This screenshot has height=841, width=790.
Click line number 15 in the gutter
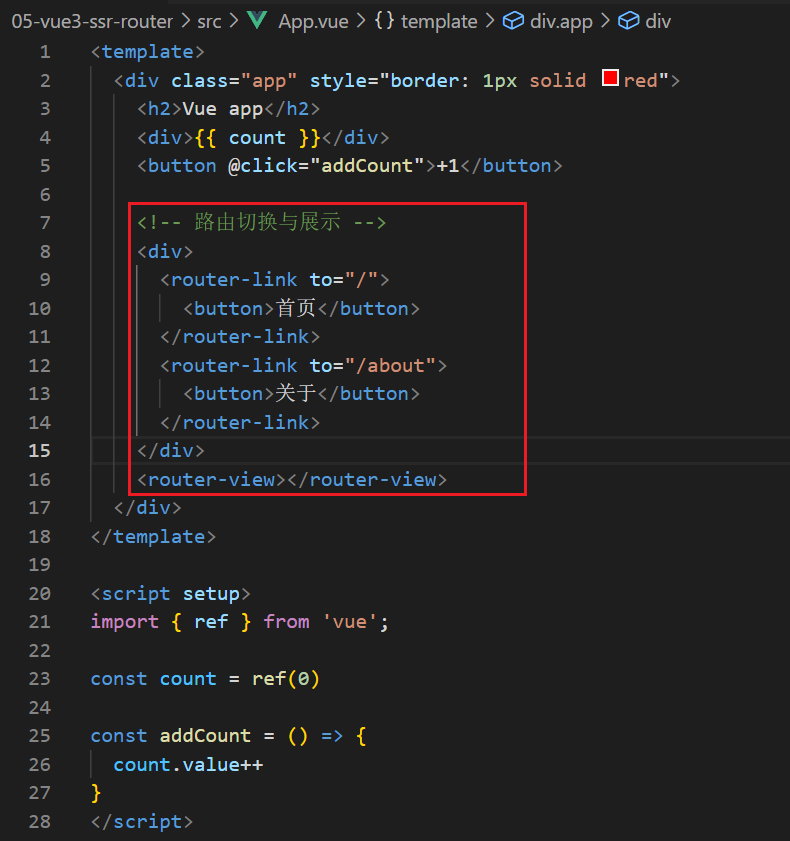pyautogui.click(x=39, y=451)
